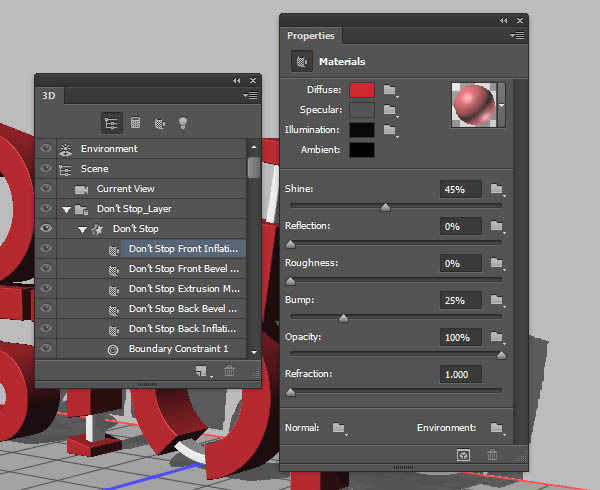The width and height of the screenshot is (600, 490).
Task: Collapse the 3D panel to icons
Action: [x=236, y=80]
